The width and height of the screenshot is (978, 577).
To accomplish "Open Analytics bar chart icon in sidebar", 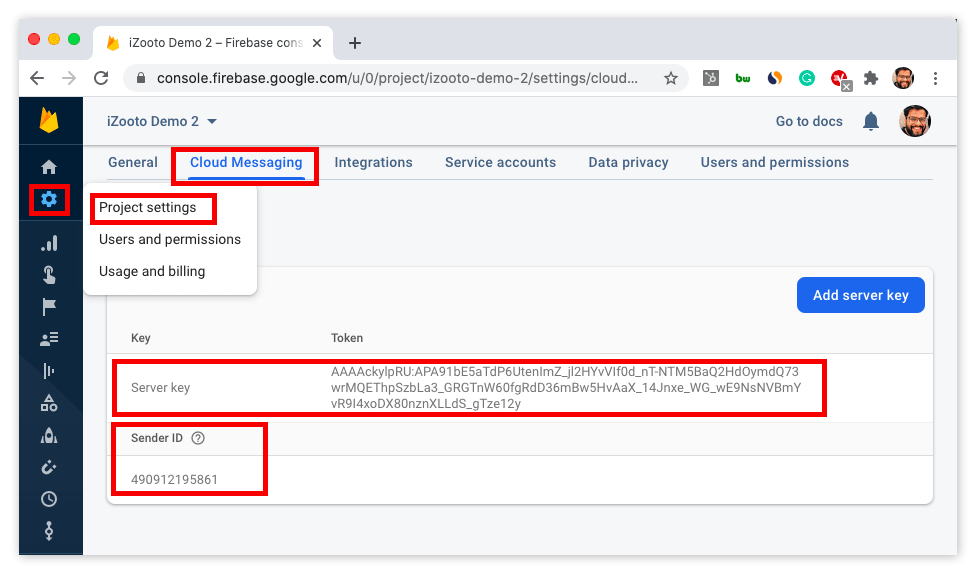I will click(x=49, y=243).
